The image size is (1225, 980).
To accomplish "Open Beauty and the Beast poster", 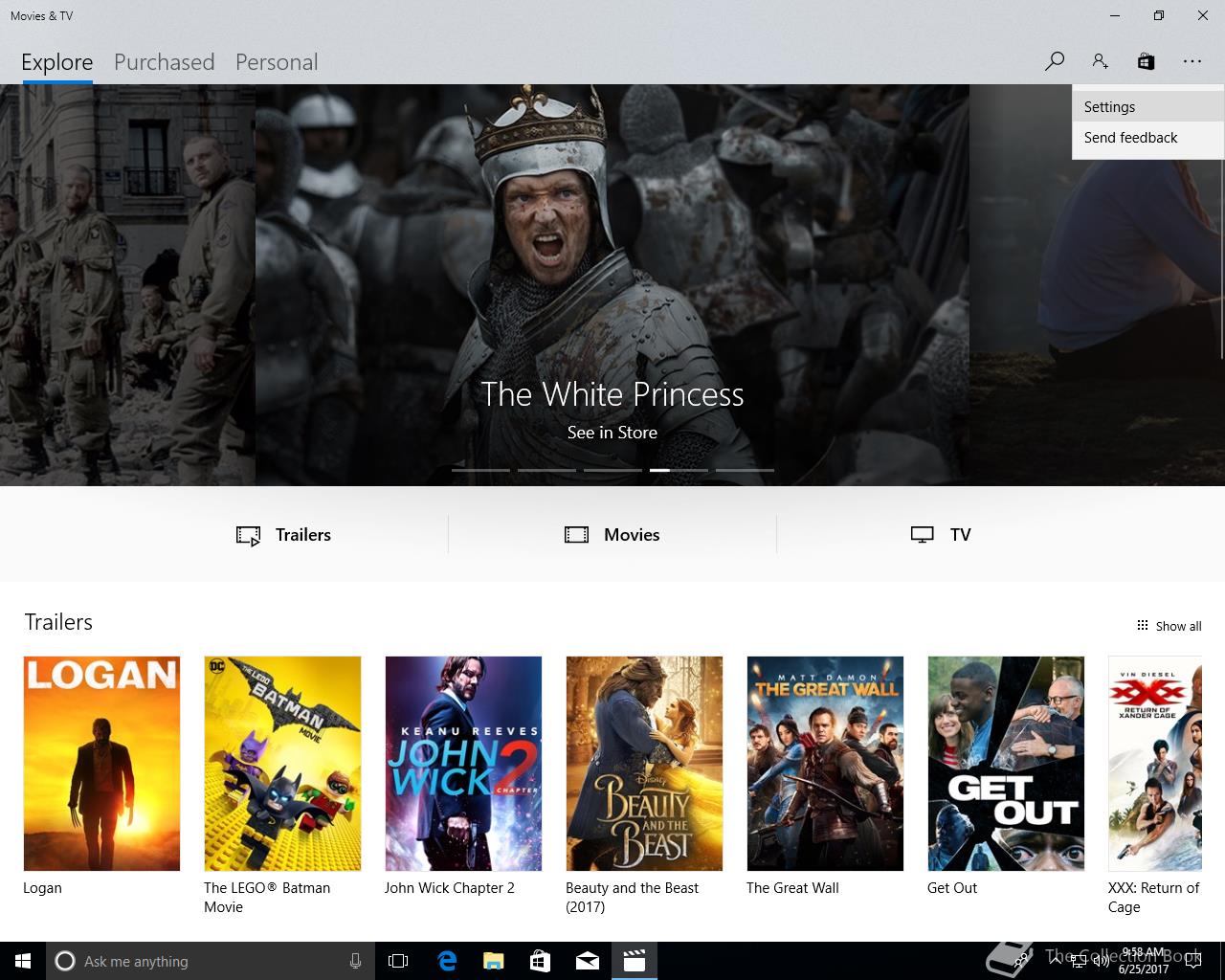I will coord(644,764).
